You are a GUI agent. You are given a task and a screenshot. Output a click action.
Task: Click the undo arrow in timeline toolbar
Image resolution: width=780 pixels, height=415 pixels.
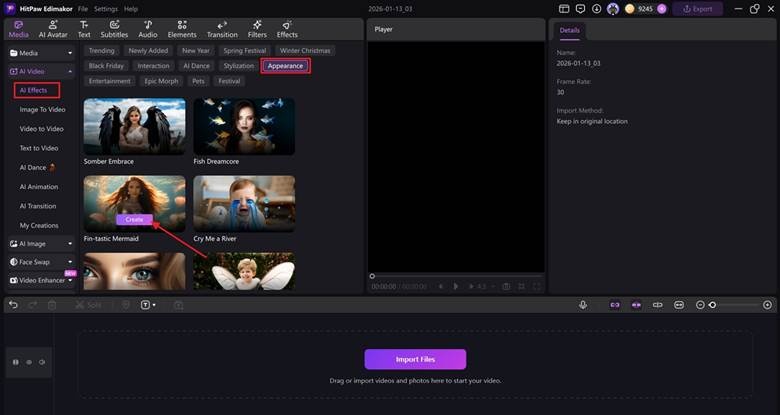pyautogui.click(x=14, y=304)
